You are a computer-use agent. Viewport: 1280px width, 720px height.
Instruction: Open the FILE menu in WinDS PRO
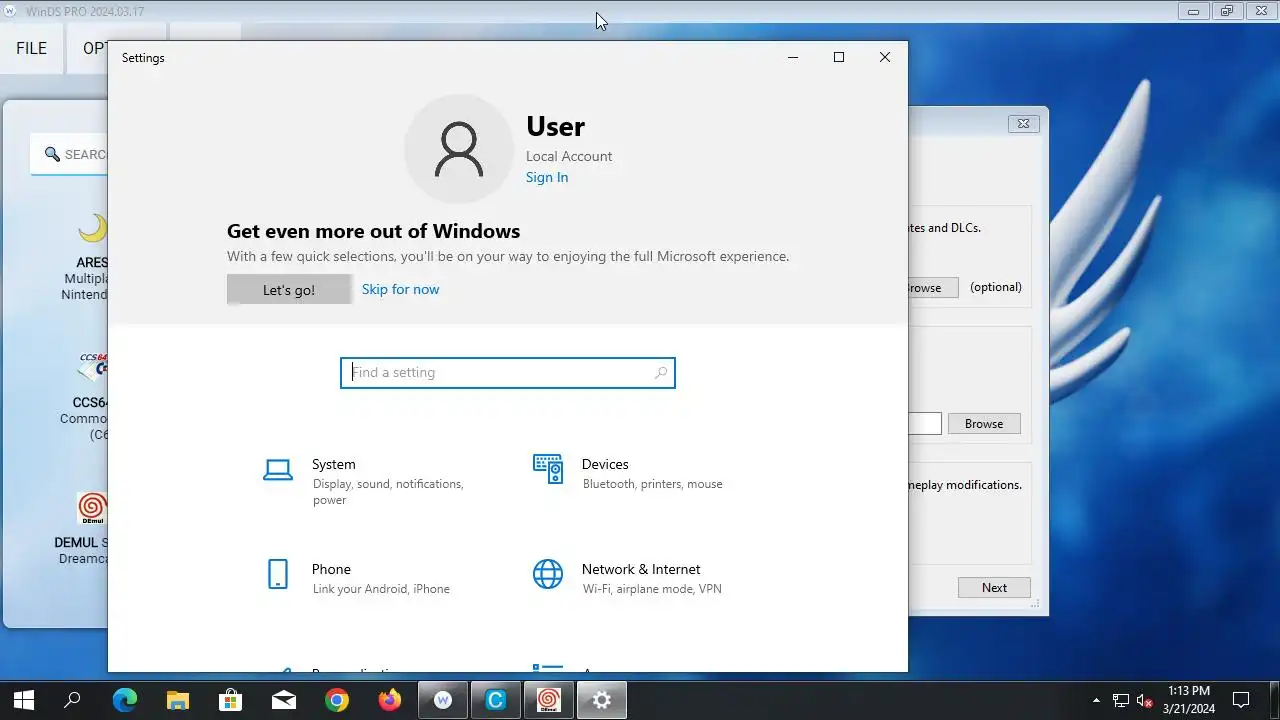tap(31, 48)
